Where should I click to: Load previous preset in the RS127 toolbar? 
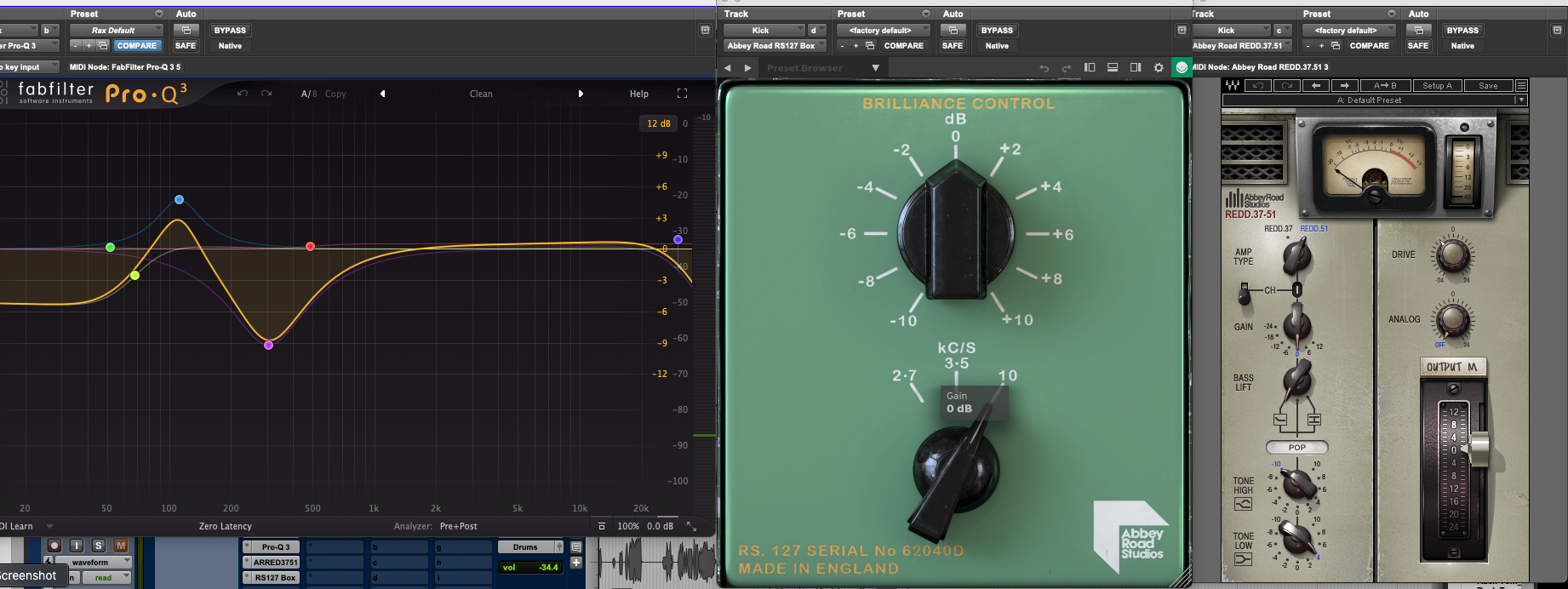(727, 67)
